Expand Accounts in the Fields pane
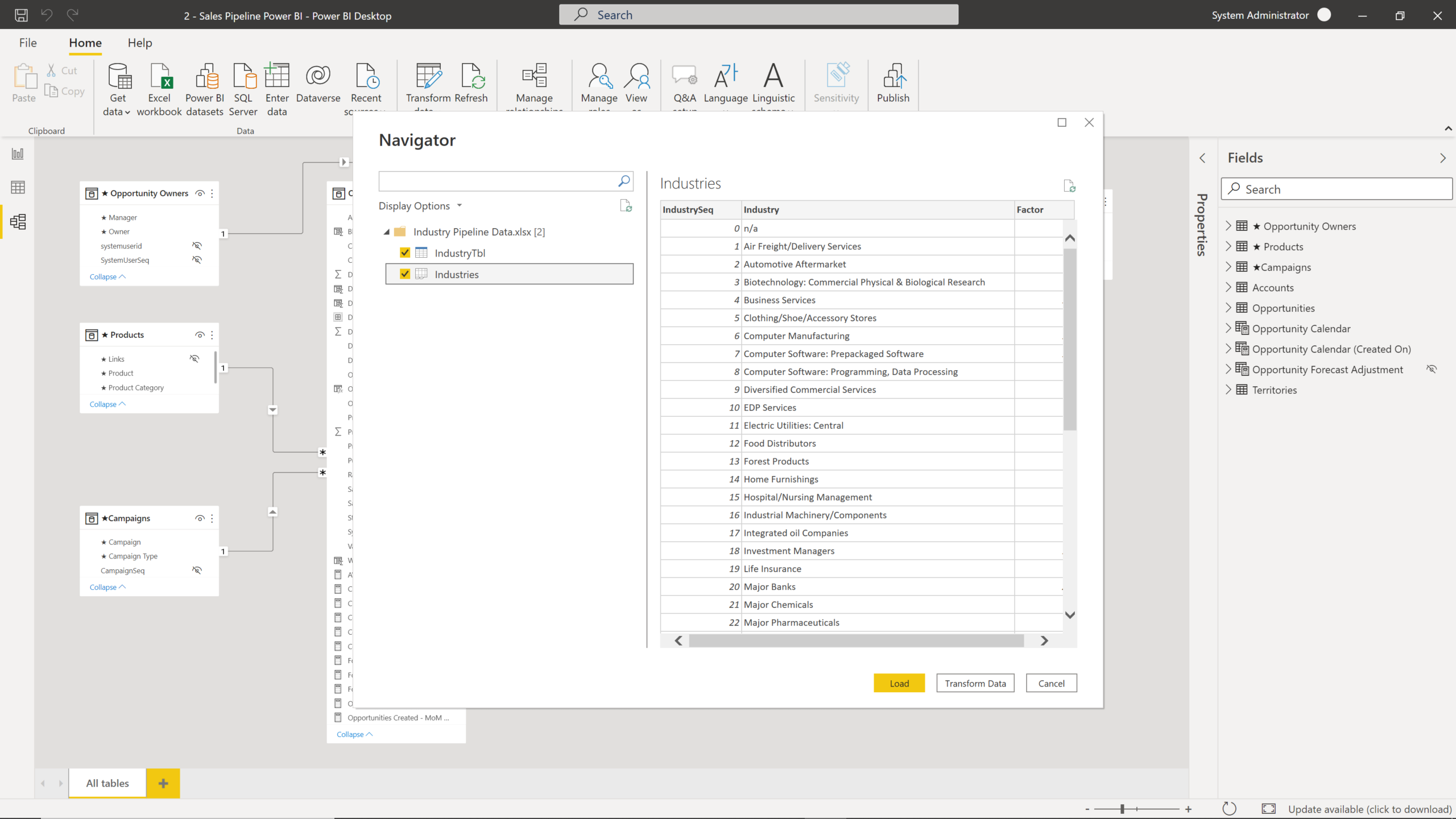The image size is (1456, 819). pyautogui.click(x=1229, y=287)
